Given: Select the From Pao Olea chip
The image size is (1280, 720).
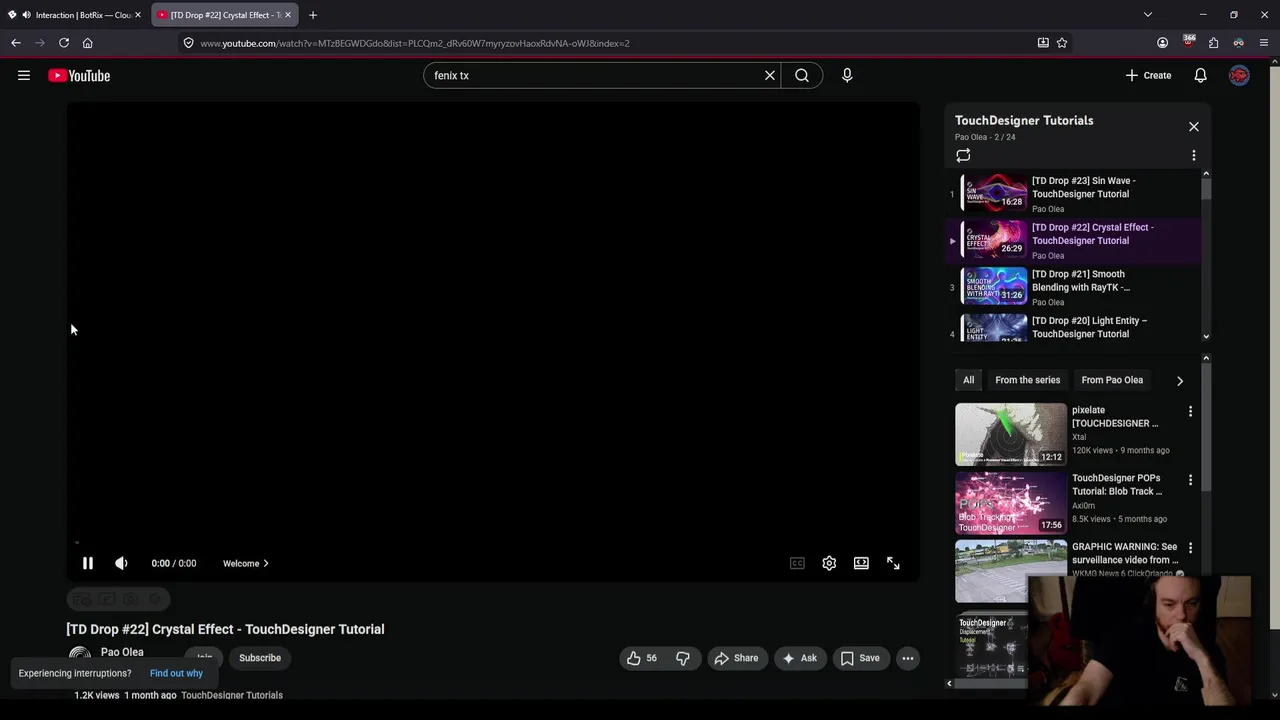Looking at the screenshot, I should [x=1112, y=380].
